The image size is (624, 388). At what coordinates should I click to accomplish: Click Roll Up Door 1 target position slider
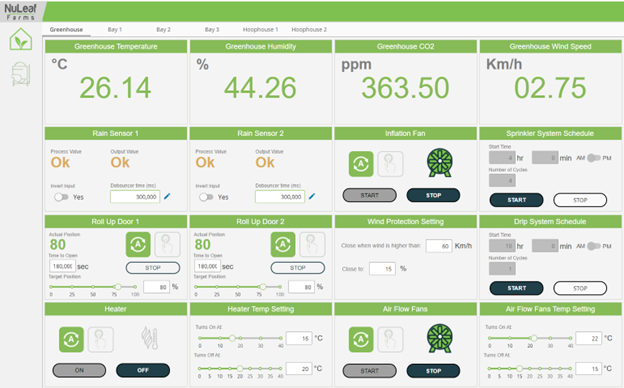(93, 287)
